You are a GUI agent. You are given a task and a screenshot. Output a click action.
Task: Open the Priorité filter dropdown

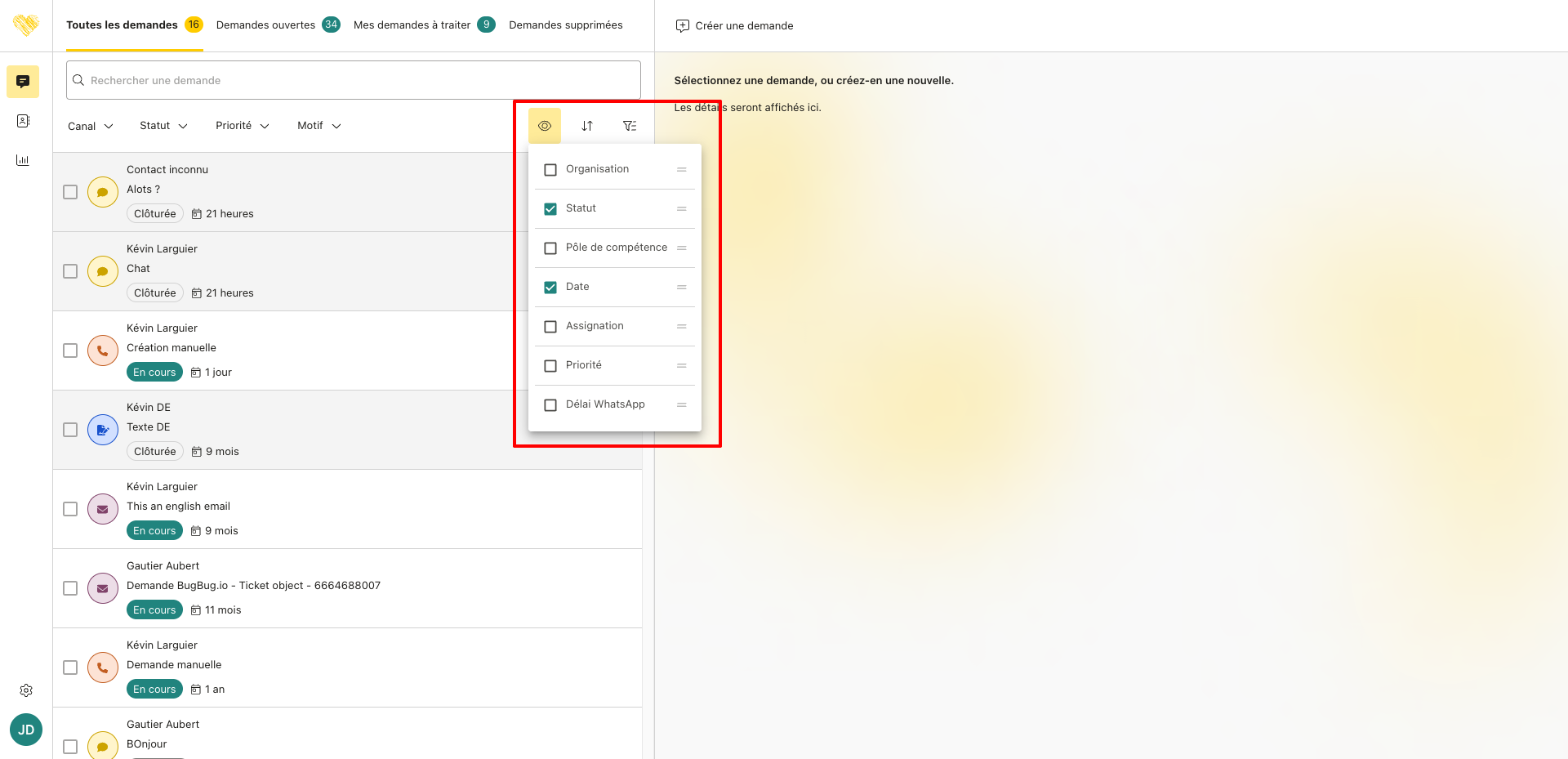pos(242,126)
